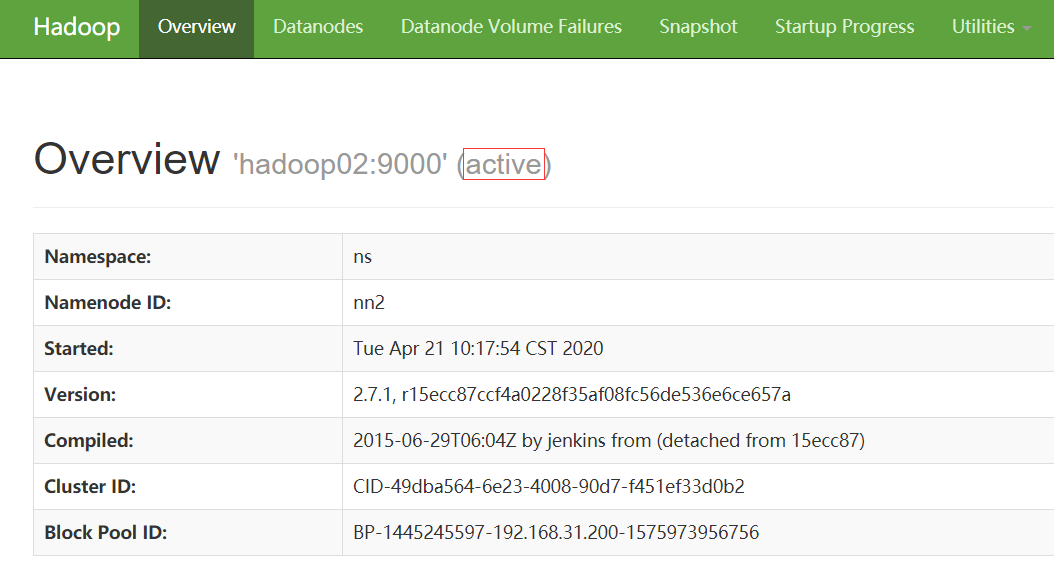Click the Utilities dropdown caret arrow
The height and width of the screenshot is (578, 1054).
point(1027,29)
